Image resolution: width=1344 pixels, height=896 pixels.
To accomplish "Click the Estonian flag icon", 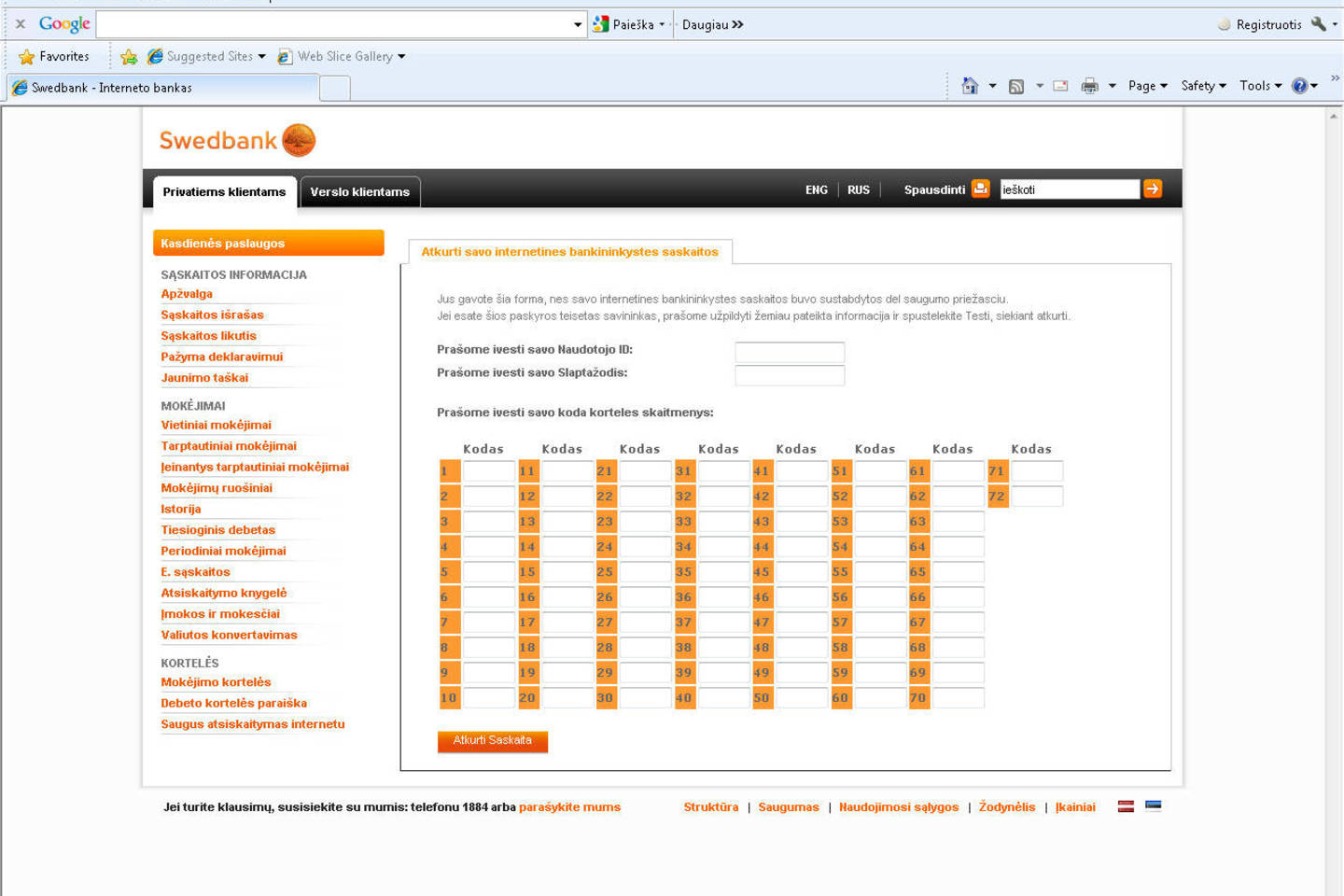I will tap(1154, 806).
